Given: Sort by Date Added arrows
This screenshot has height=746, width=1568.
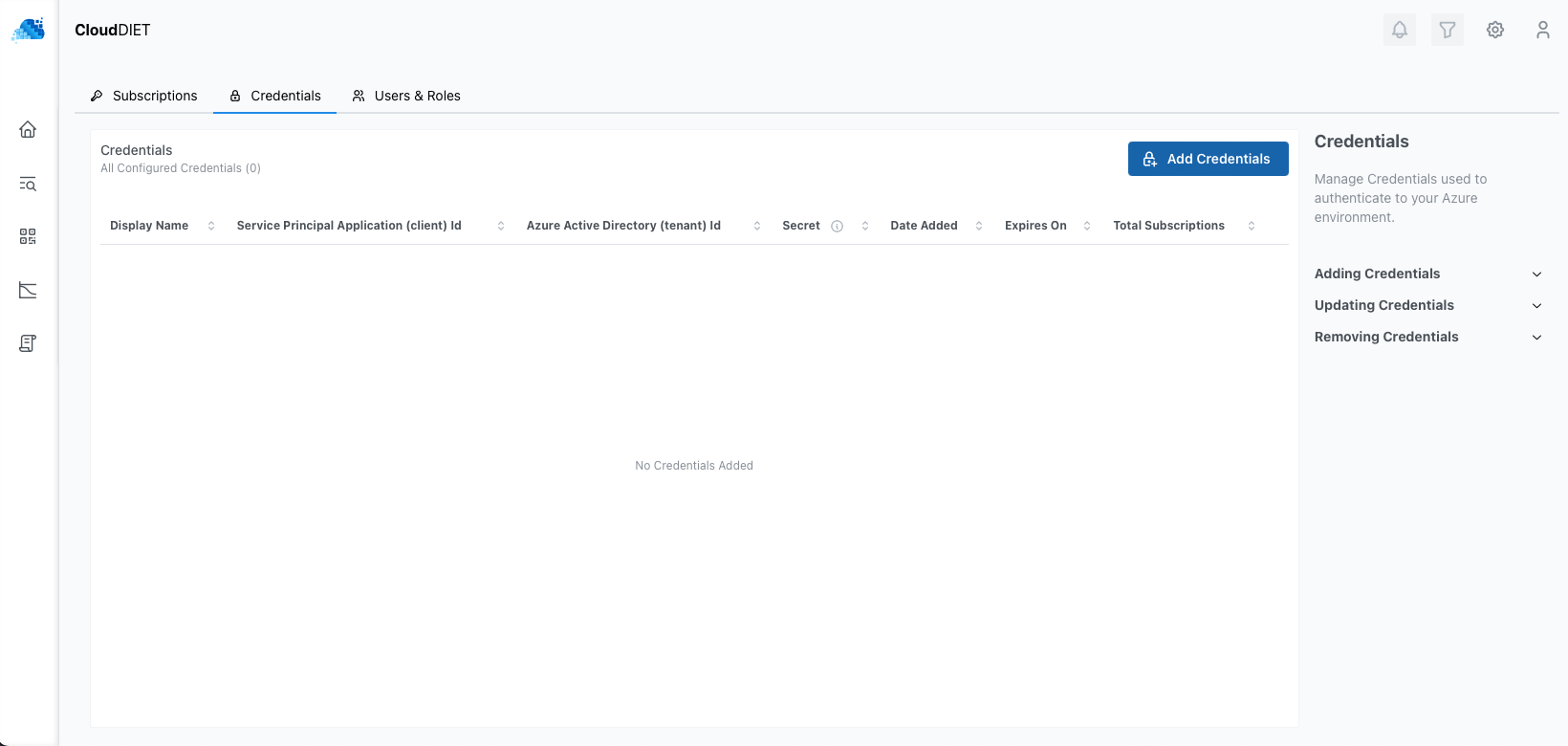Looking at the screenshot, I should click(979, 226).
